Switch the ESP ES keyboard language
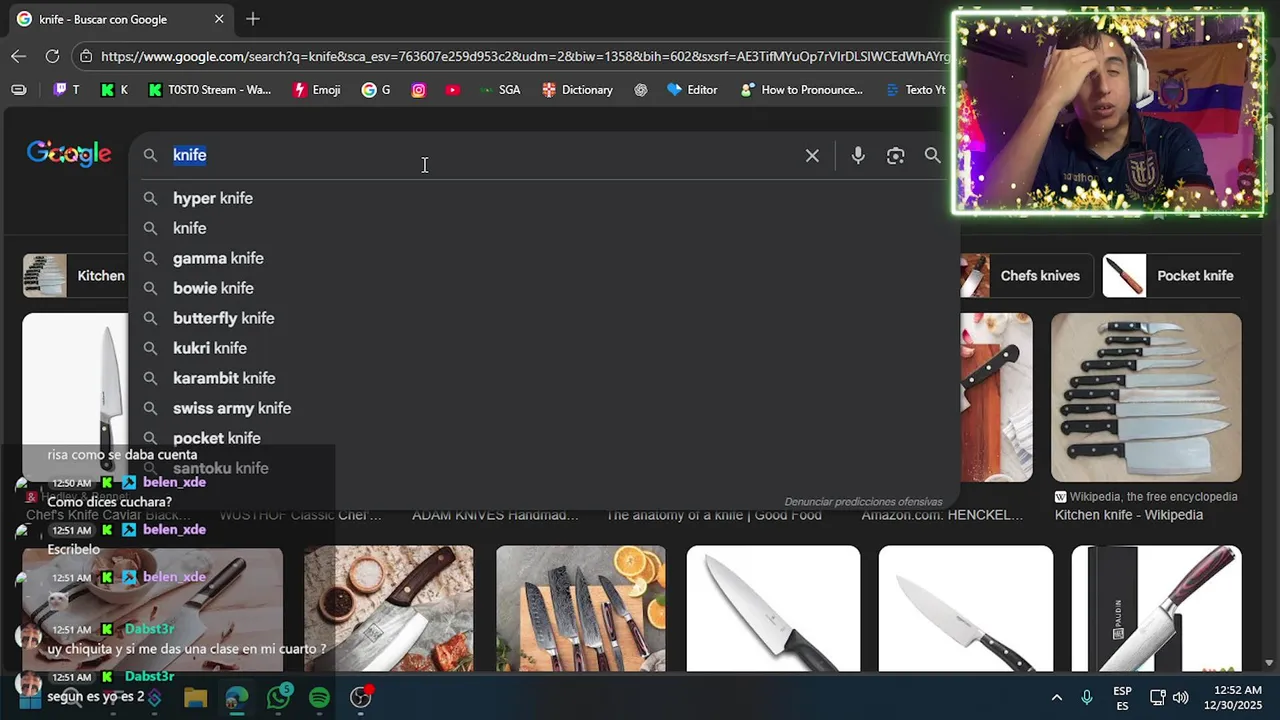Viewport: 1280px width, 720px height. (x=1122, y=698)
